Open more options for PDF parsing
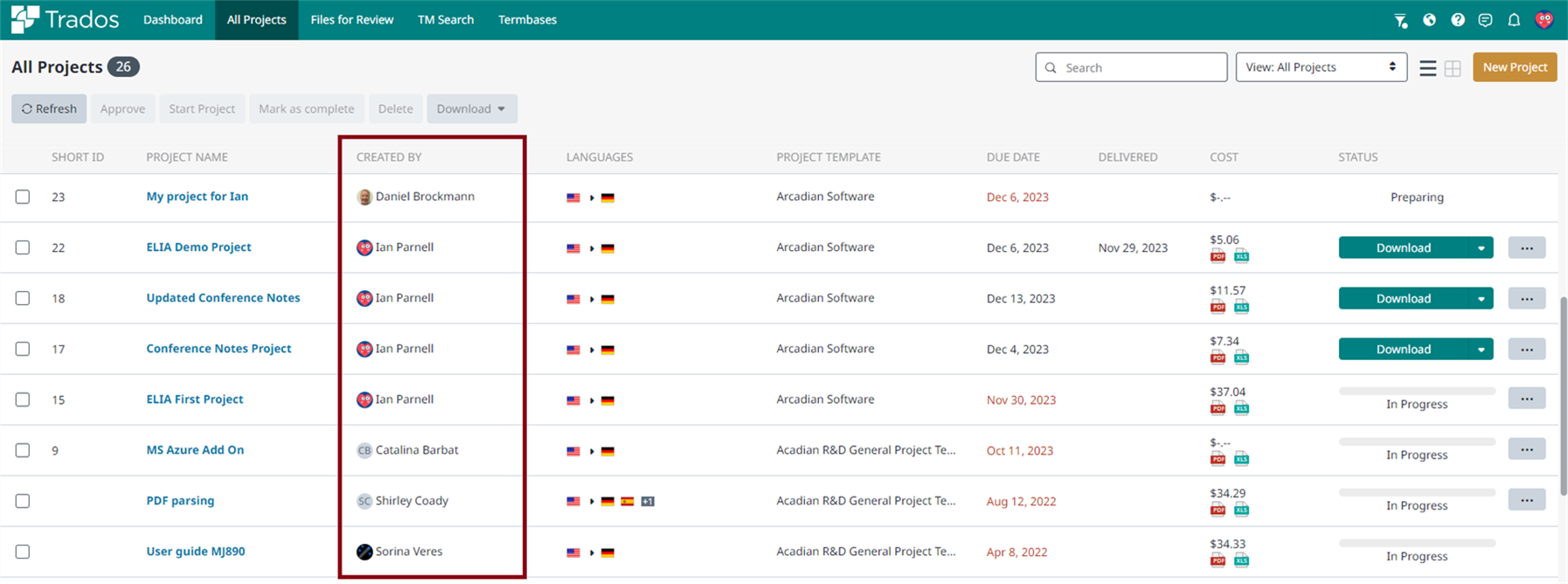This screenshot has width=1568, height=584. click(x=1527, y=500)
